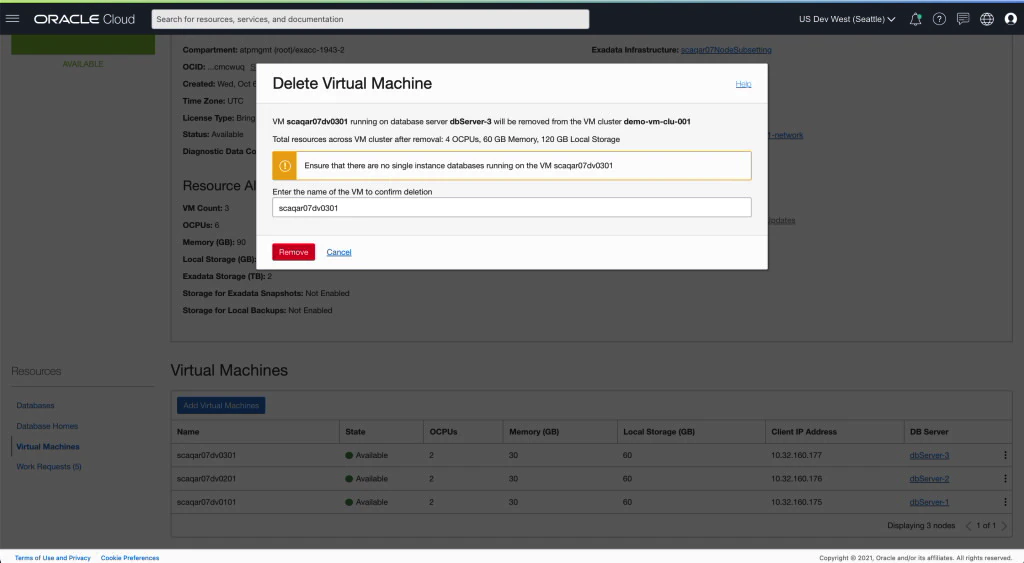Click the DB Server column header
Viewport: 1024px width, 563px height.
[x=929, y=432]
